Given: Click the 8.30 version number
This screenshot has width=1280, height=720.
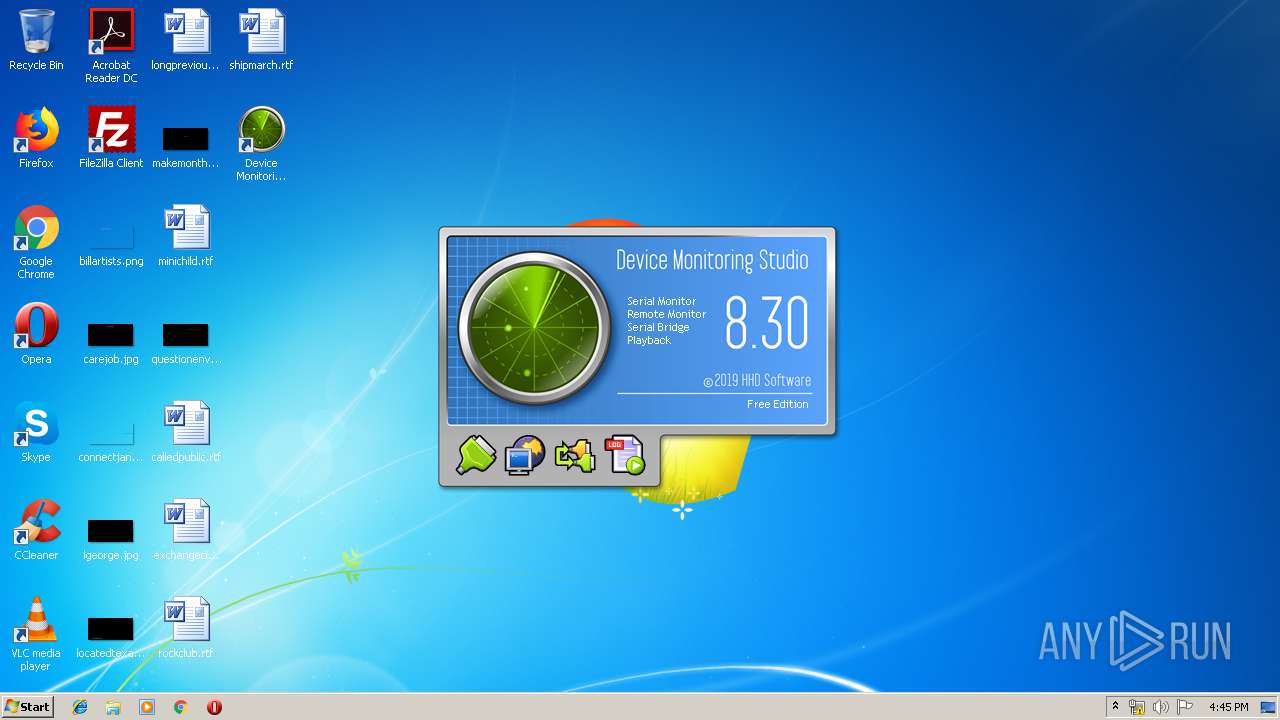Looking at the screenshot, I should click(767, 323).
